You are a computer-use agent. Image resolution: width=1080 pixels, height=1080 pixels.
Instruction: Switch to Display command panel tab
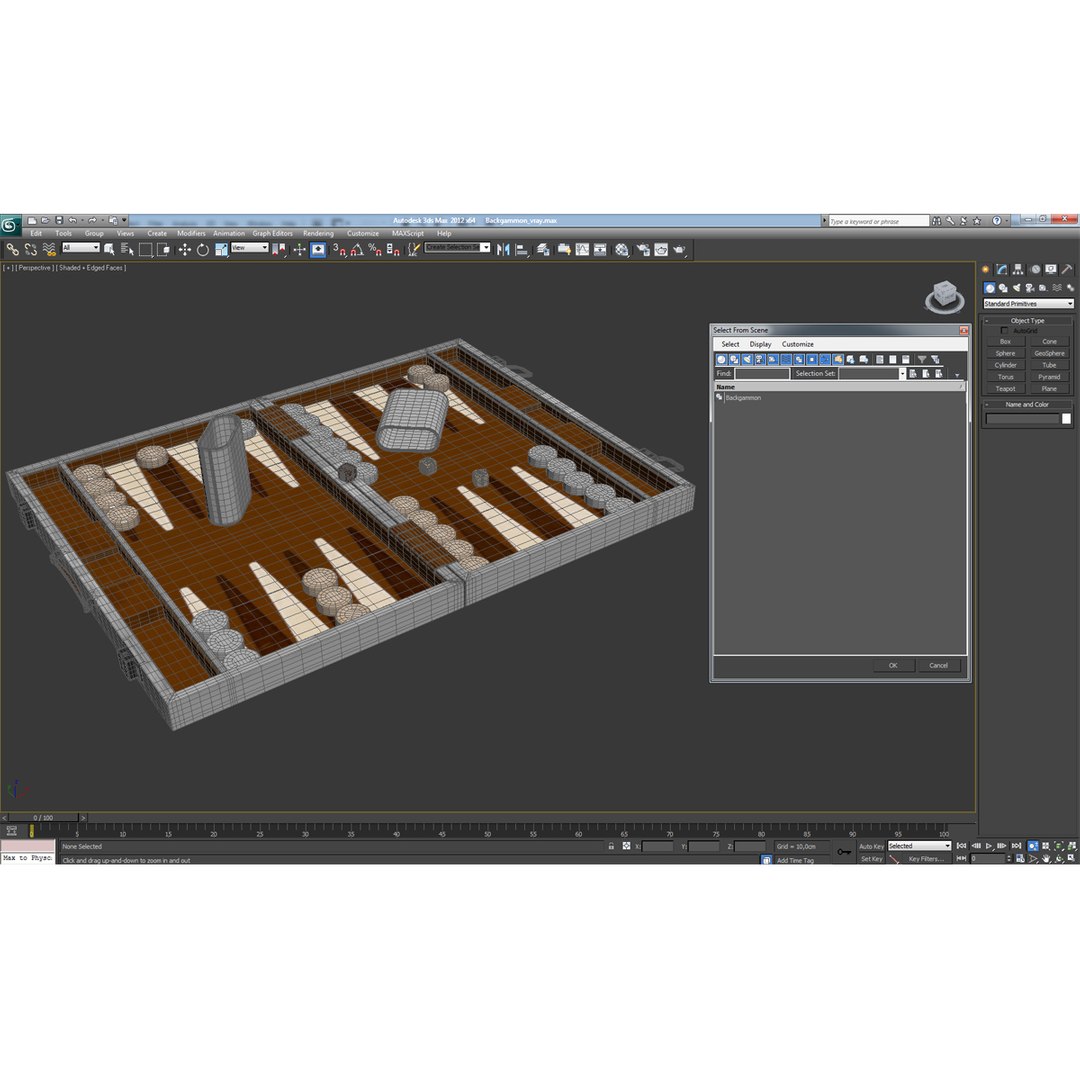tap(1050, 269)
